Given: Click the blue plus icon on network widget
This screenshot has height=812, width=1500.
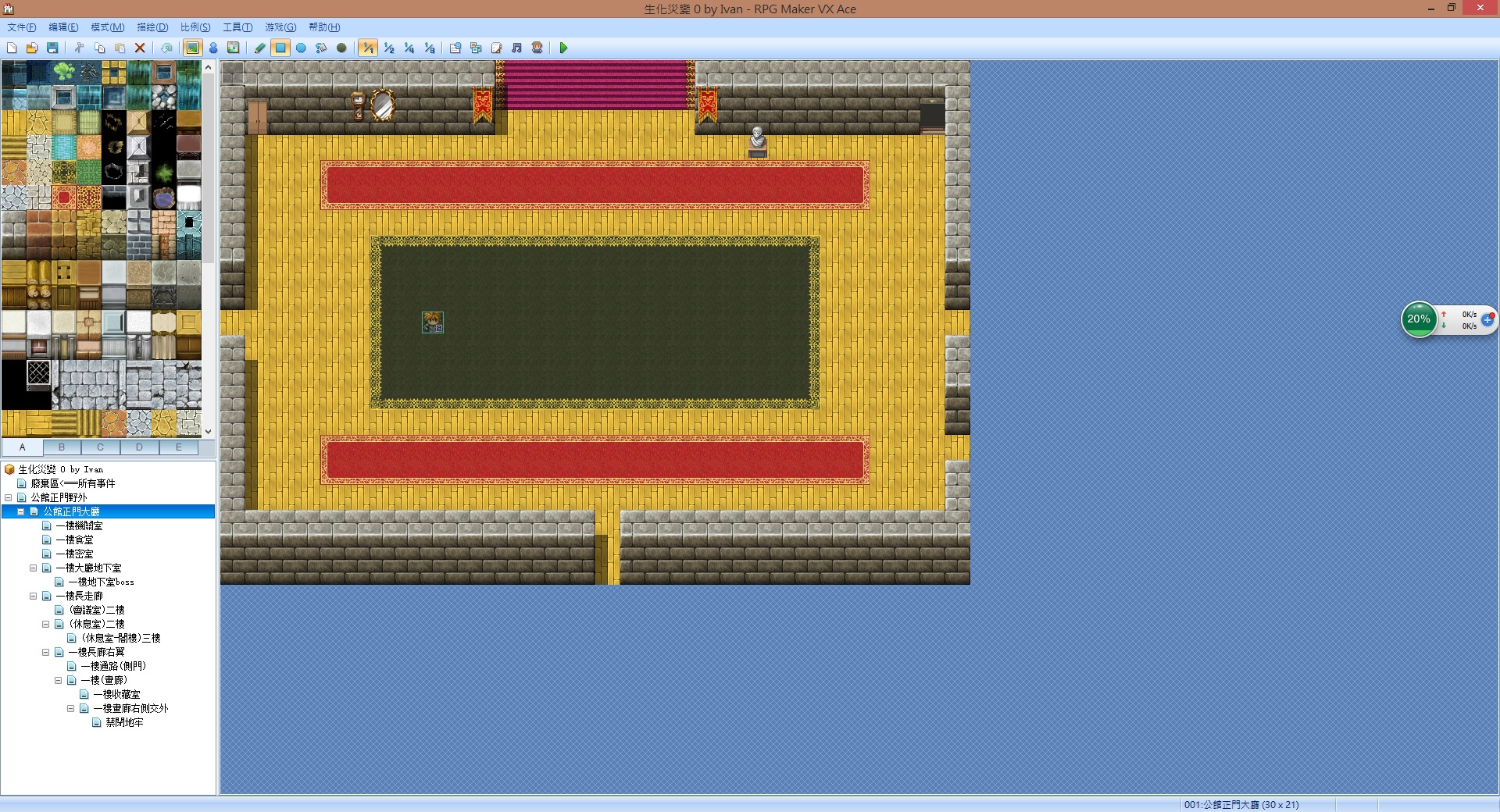Looking at the screenshot, I should tap(1487, 319).
